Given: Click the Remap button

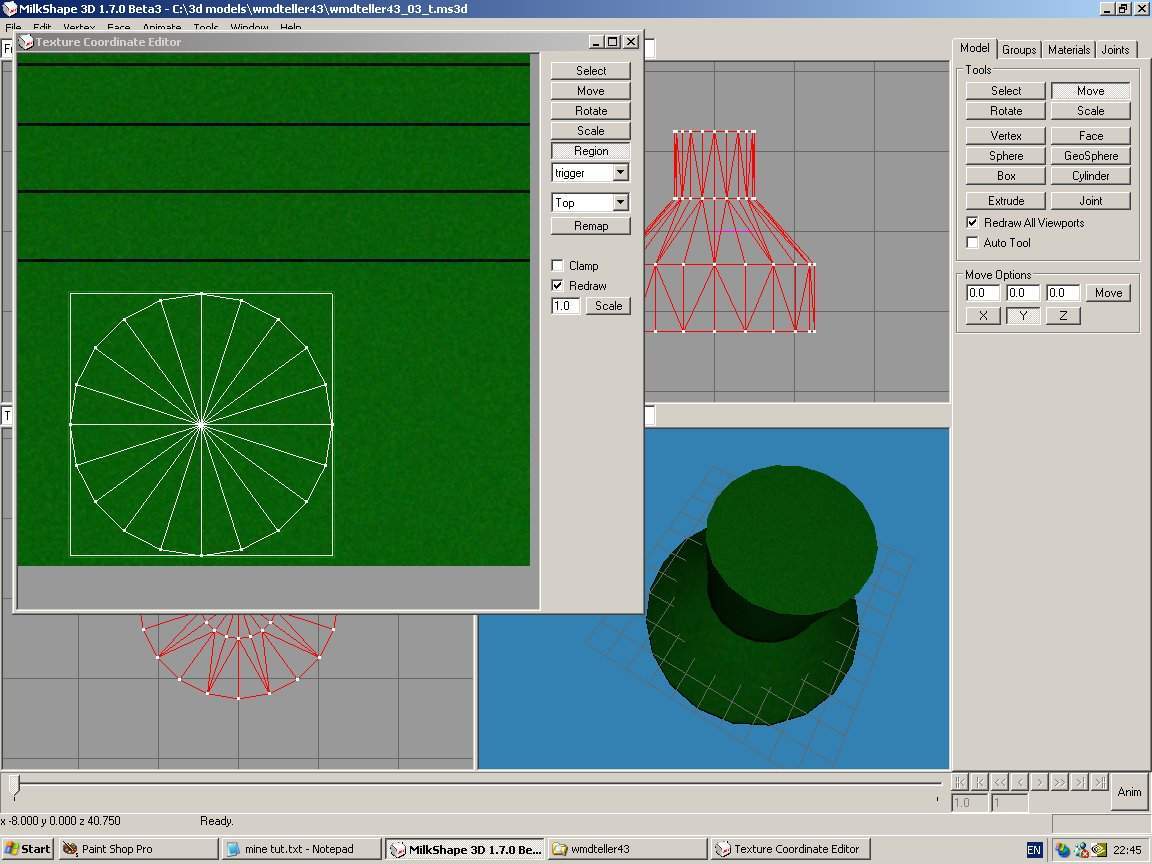Looking at the screenshot, I should point(591,226).
